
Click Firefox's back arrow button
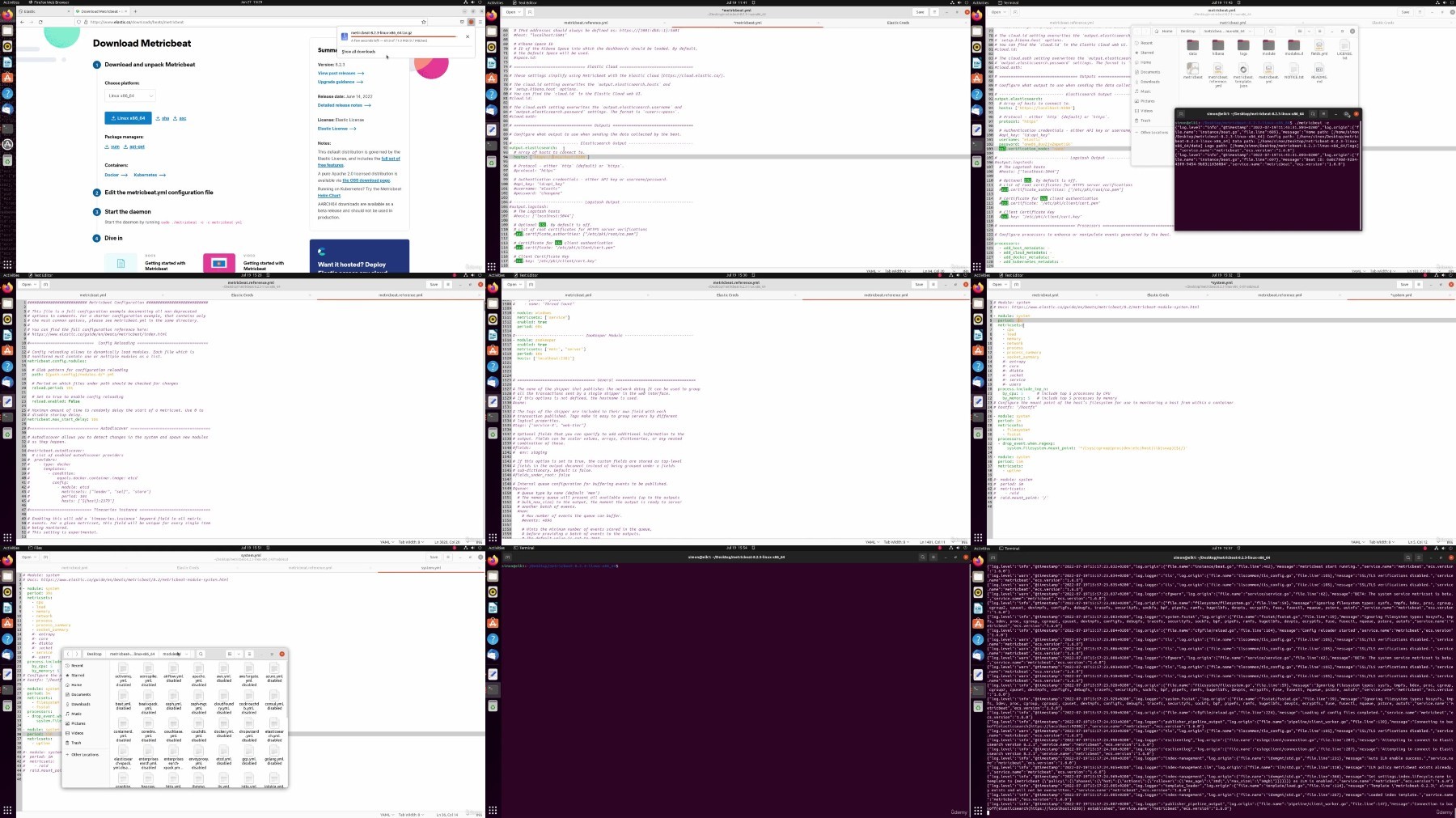point(23,22)
